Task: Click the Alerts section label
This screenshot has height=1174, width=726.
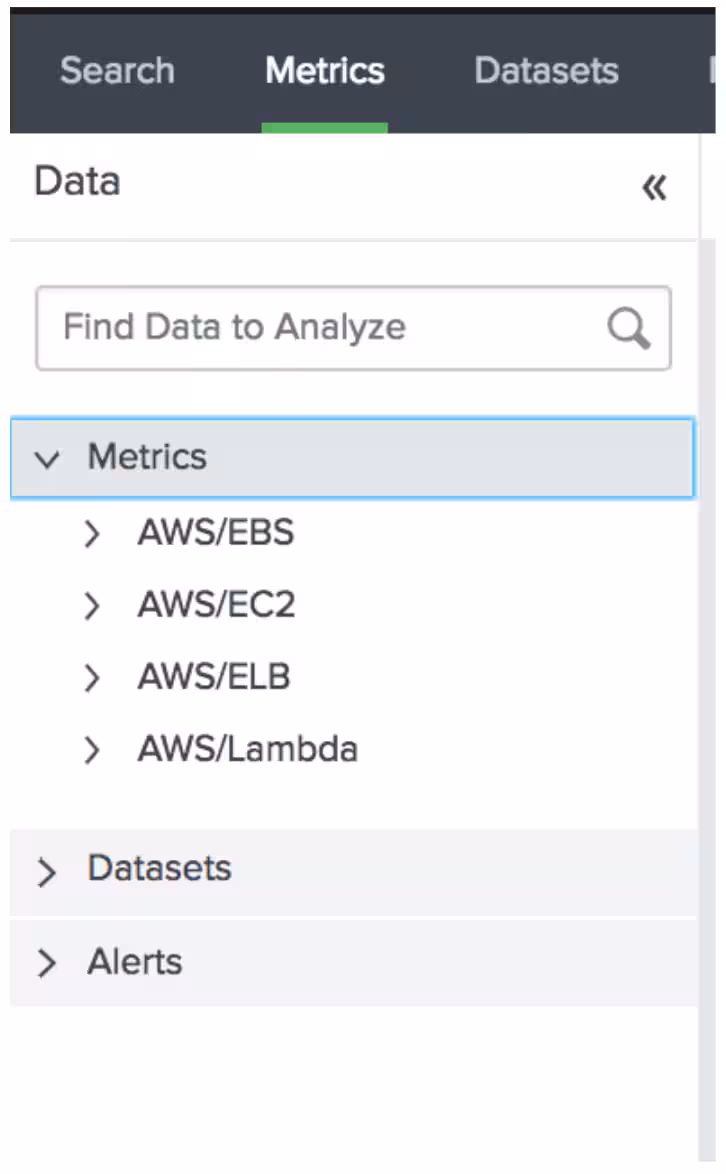Action: [x=135, y=962]
